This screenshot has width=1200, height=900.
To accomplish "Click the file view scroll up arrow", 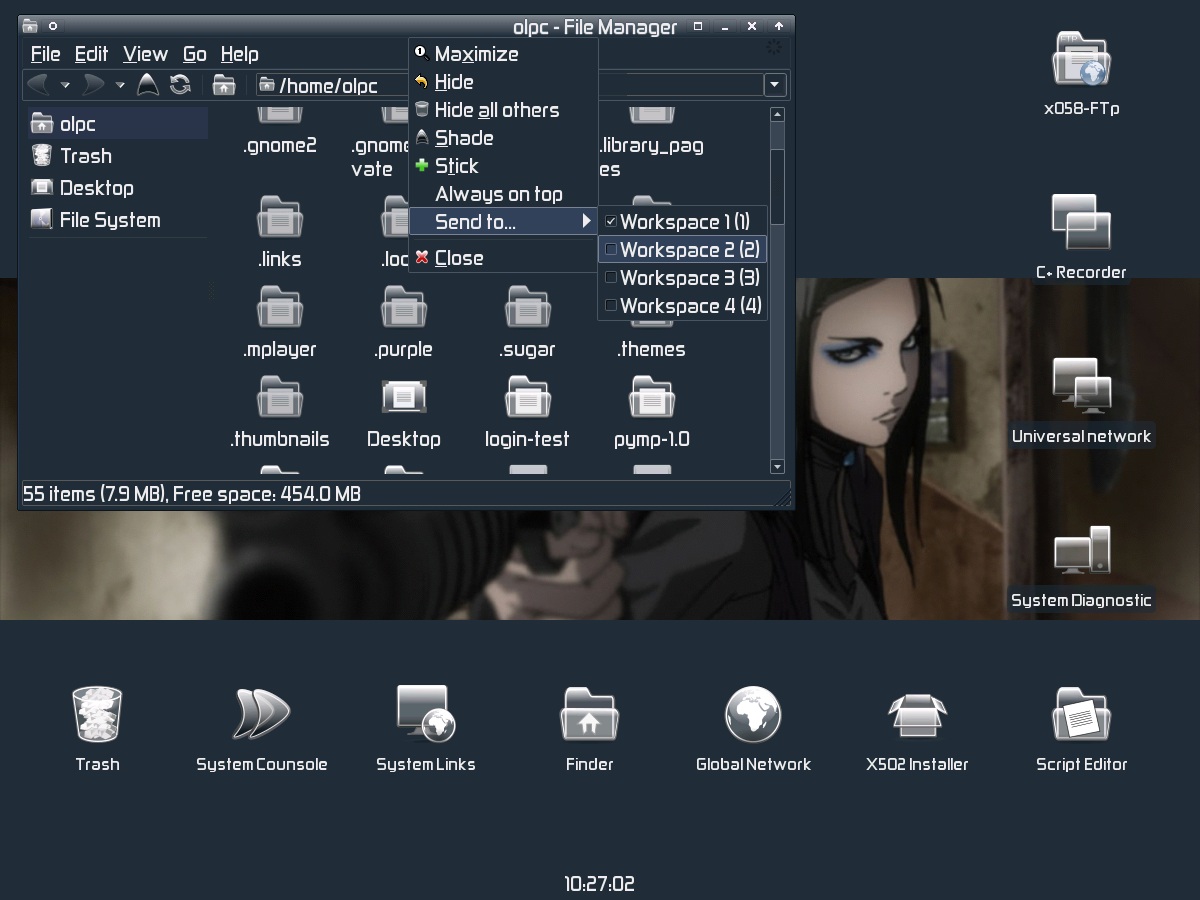I will pyautogui.click(x=778, y=115).
